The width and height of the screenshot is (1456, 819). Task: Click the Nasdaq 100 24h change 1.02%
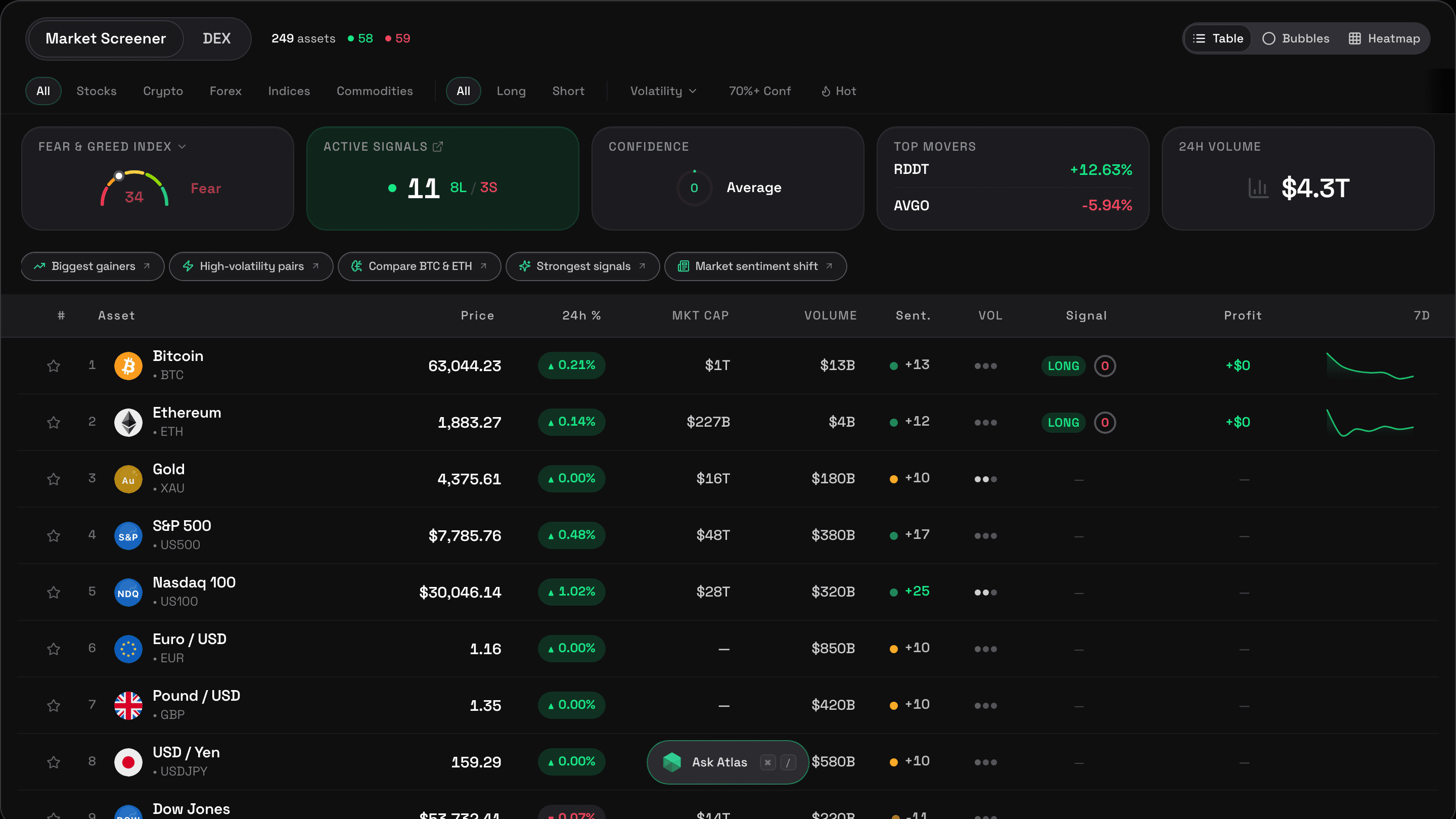[x=571, y=592]
